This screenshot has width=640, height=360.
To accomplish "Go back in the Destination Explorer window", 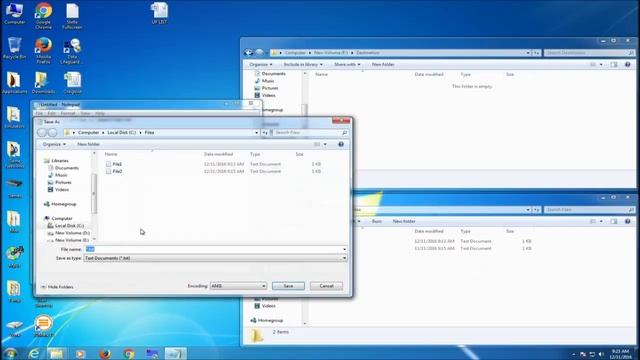I will pos(248,53).
